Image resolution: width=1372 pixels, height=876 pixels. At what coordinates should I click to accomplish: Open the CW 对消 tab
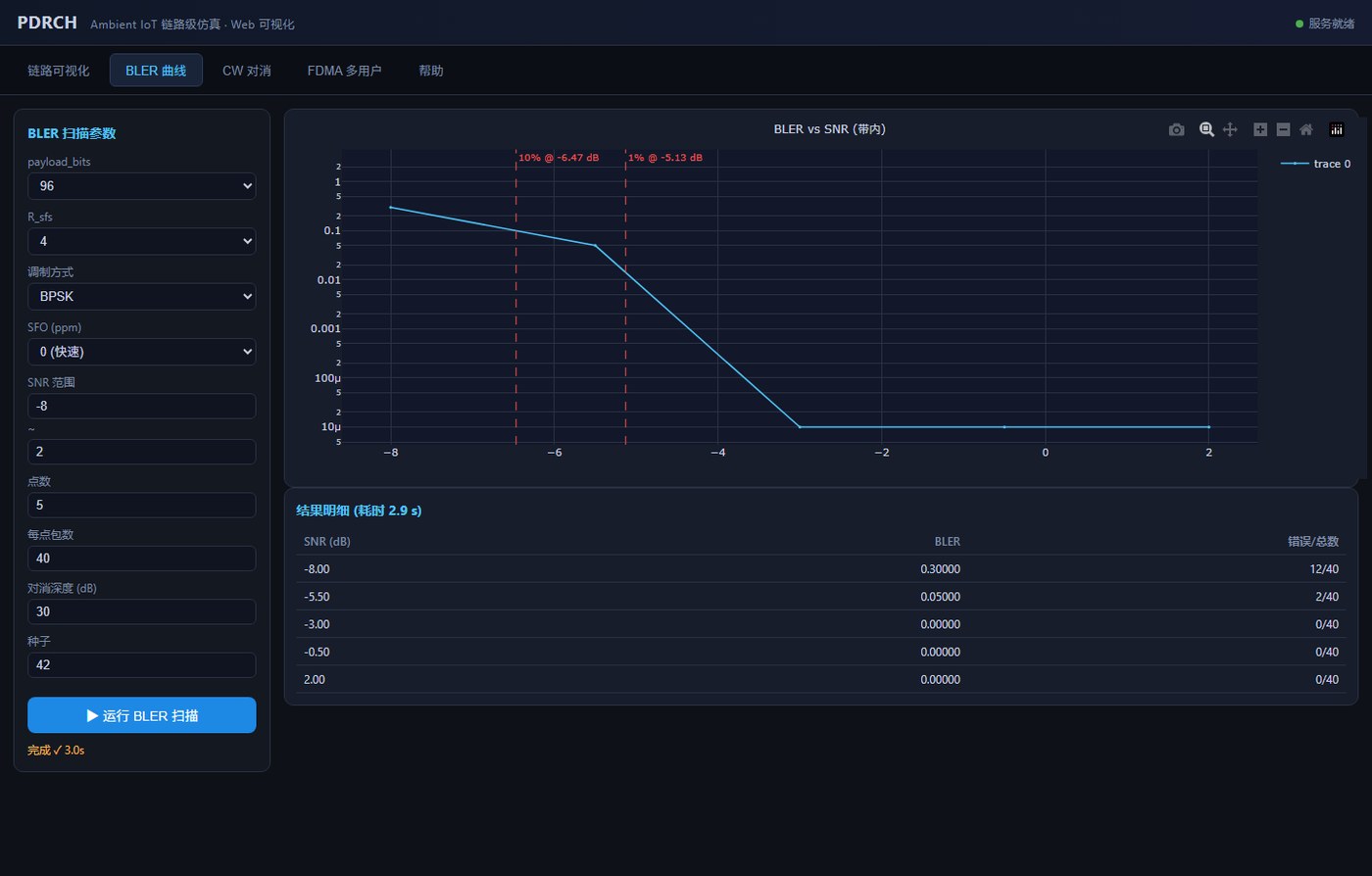coord(247,71)
